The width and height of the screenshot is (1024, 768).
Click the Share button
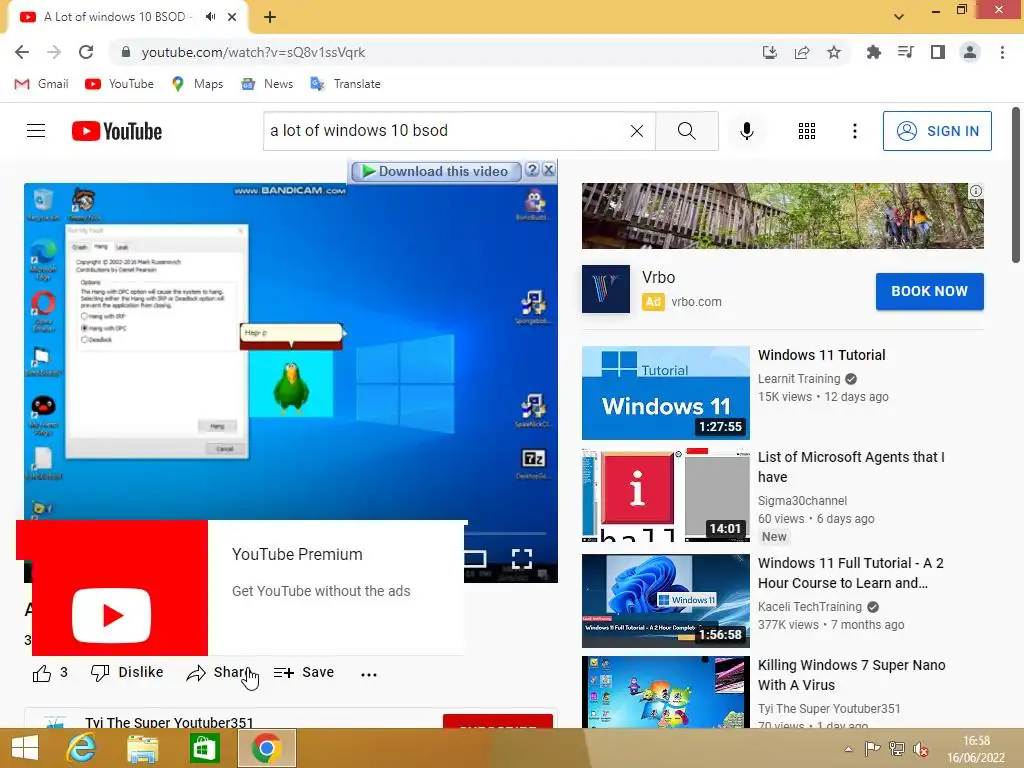pos(218,673)
